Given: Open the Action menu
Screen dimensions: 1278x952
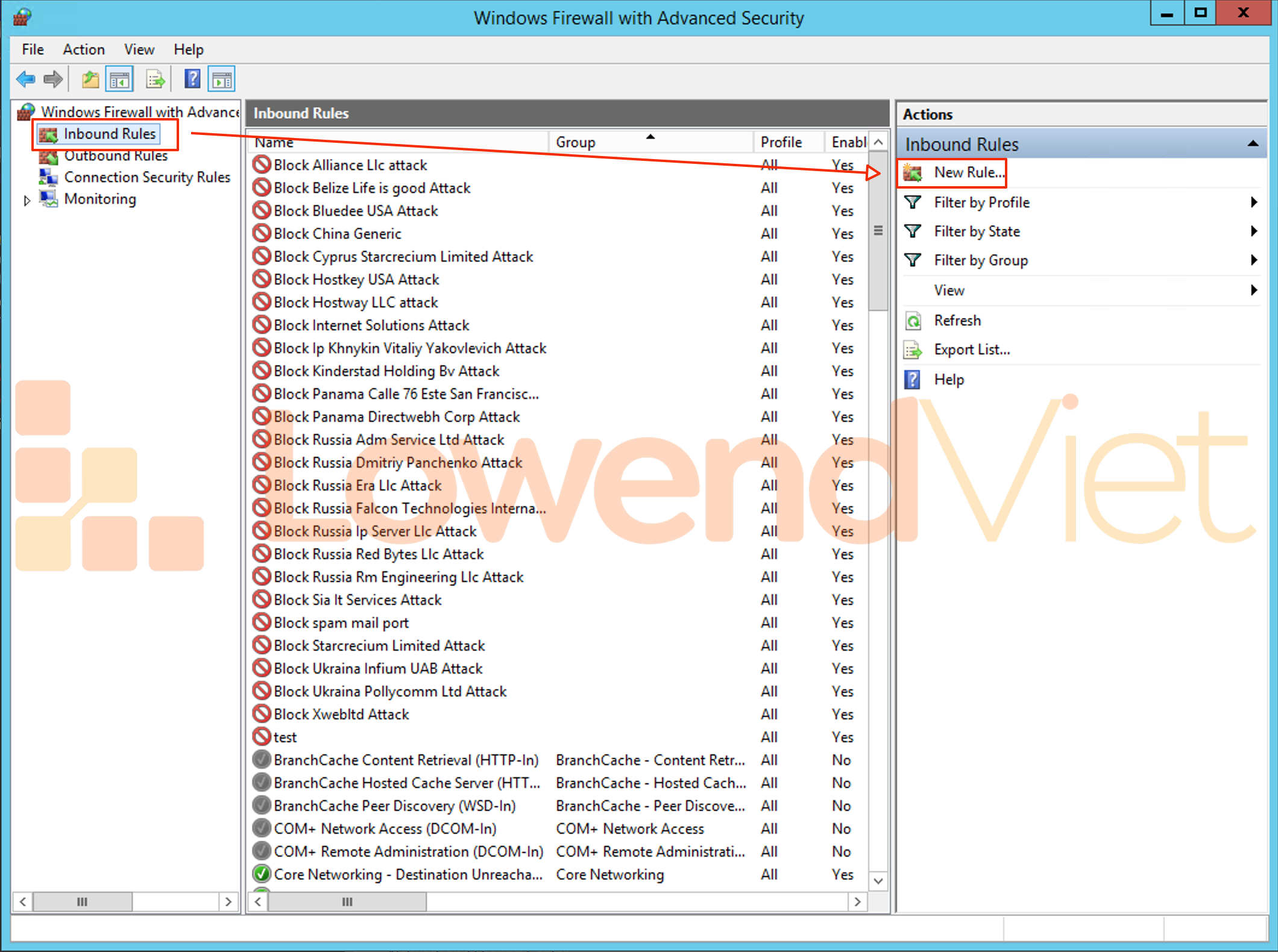Looking at the screenshot, I should (84, 49).
